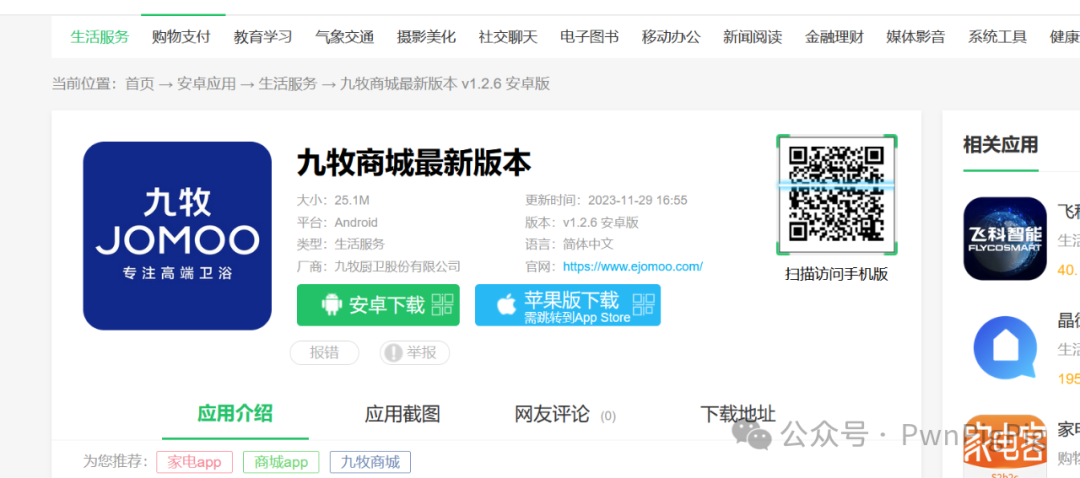Go to 首页 in the breadcrumb
The image size is (1080, 478).
[x=140, y=84]
